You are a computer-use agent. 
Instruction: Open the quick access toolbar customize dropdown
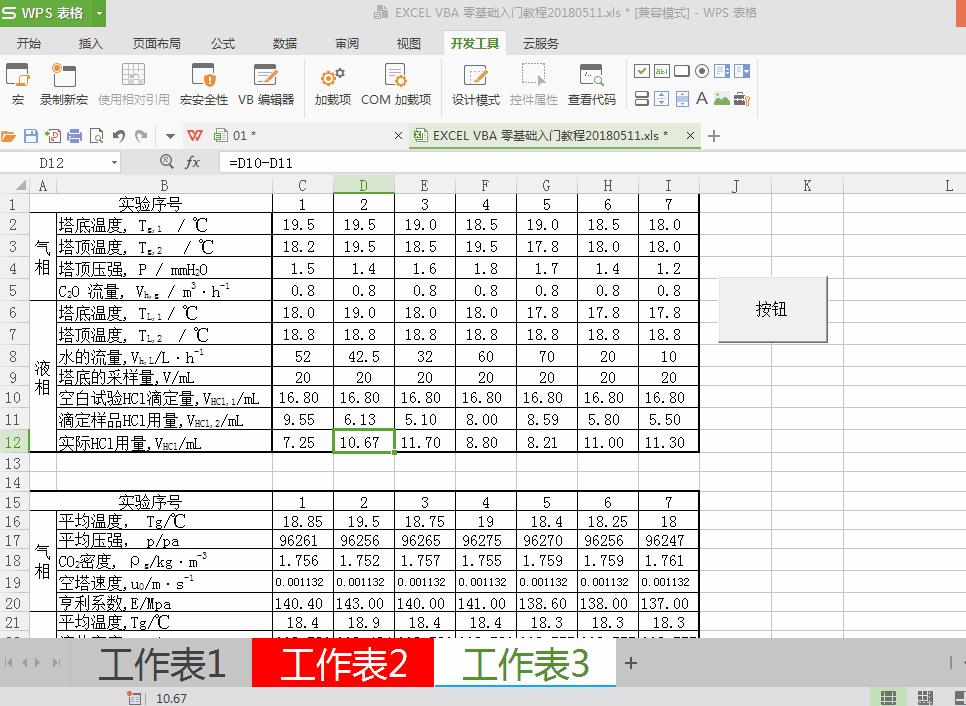click(x=168, y=135)
